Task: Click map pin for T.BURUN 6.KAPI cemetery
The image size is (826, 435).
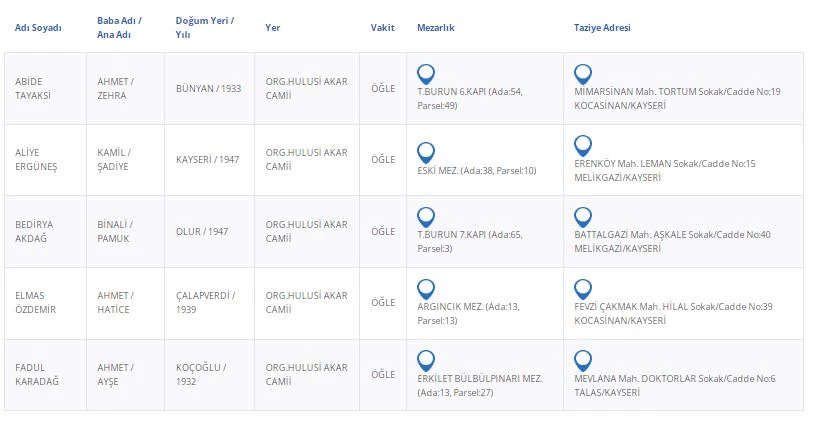Action: point(425,73)
